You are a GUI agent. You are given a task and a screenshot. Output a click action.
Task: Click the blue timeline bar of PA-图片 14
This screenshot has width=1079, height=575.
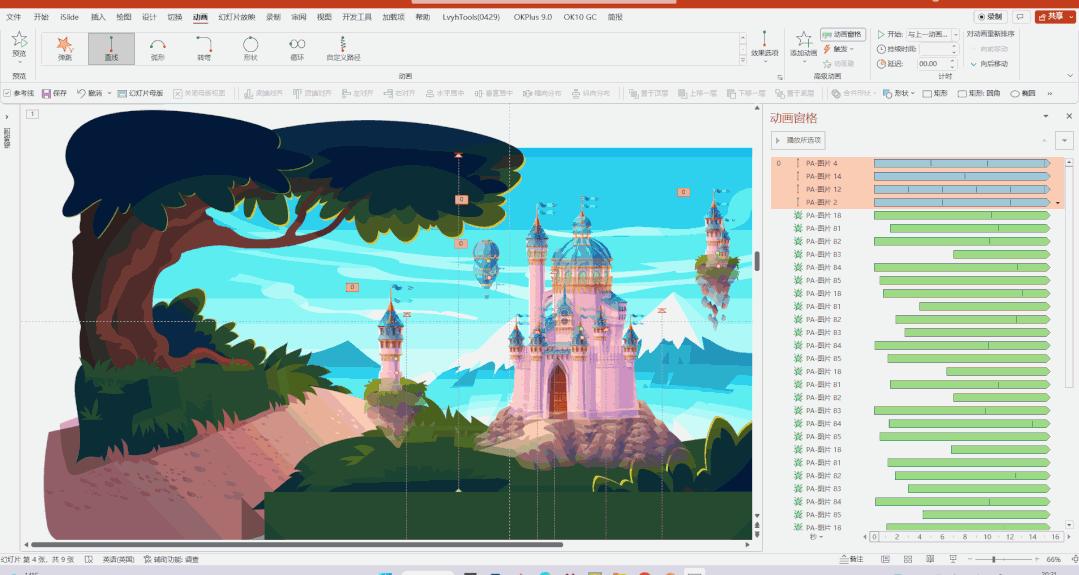961,177
